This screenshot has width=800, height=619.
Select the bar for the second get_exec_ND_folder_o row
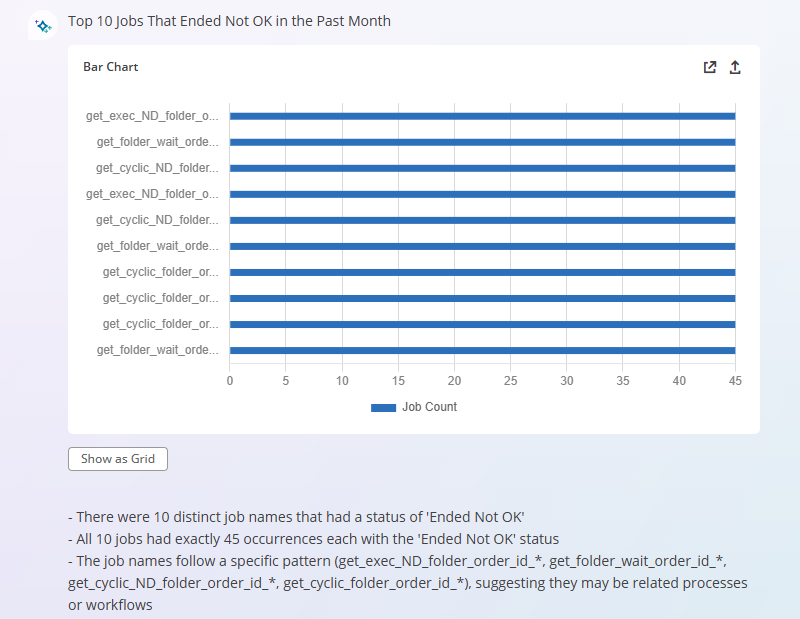click(482, 194)
